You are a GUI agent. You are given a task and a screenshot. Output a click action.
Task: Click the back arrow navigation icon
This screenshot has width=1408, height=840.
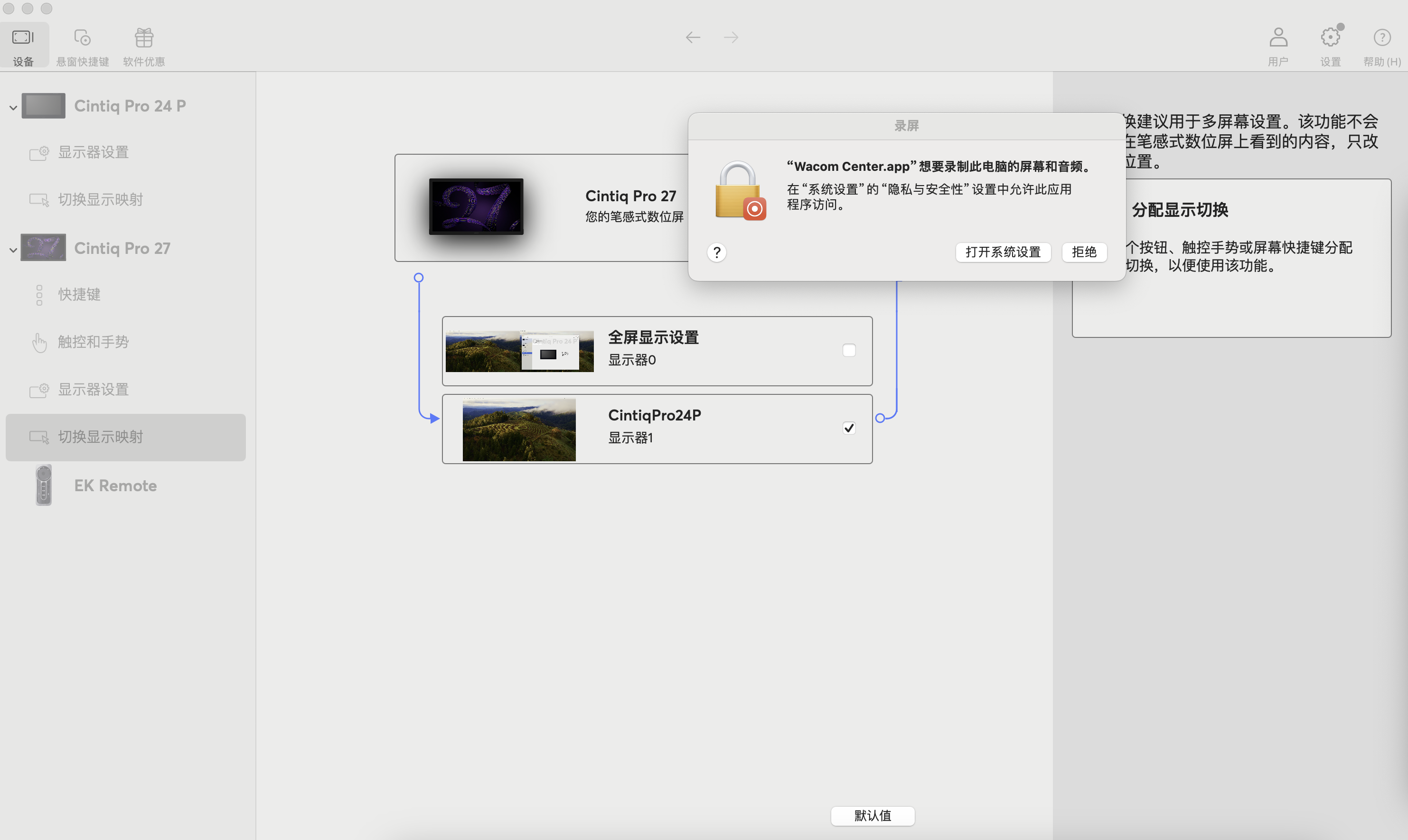693,37
